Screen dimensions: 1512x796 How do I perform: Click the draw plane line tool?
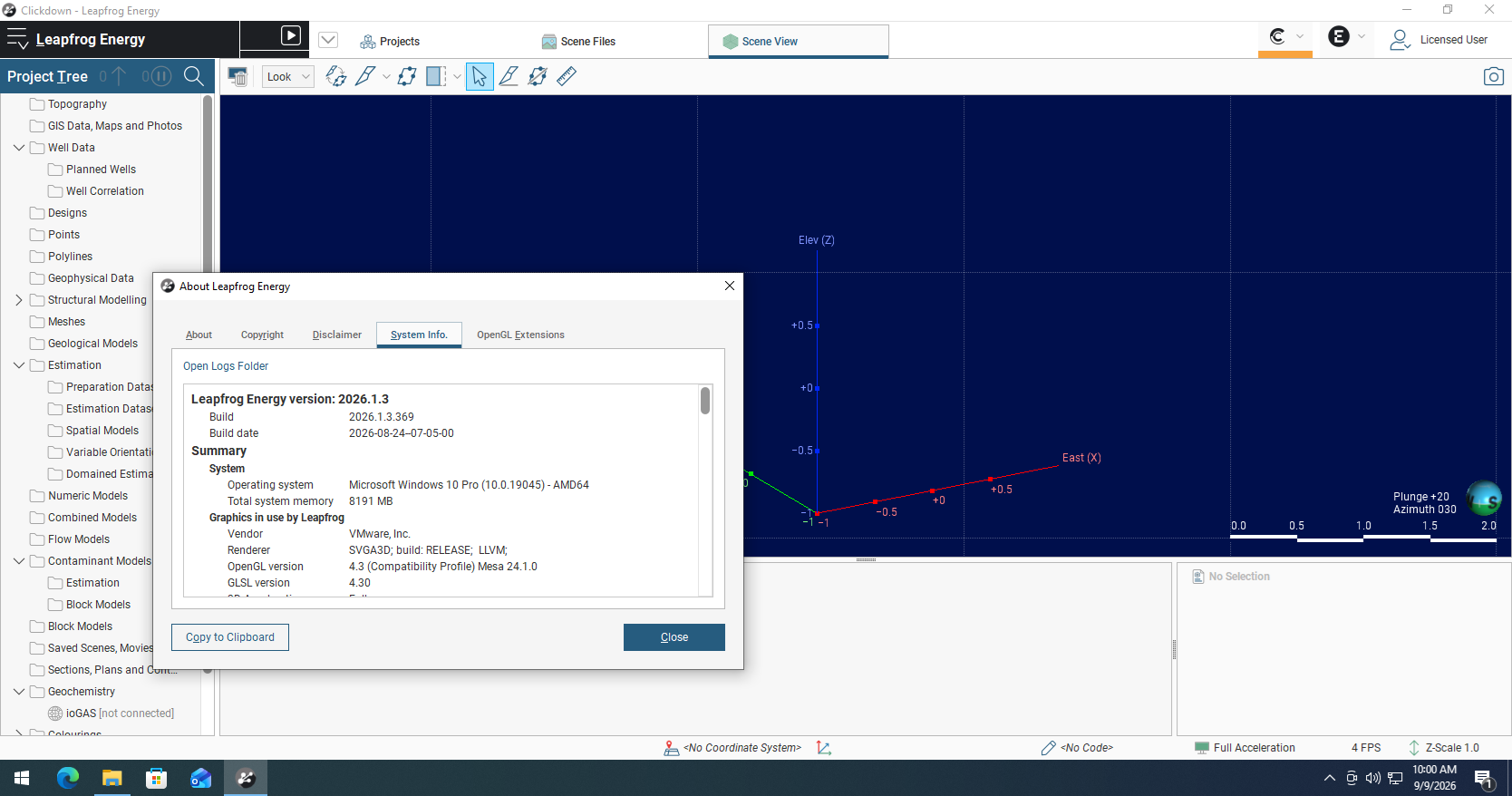509,76
